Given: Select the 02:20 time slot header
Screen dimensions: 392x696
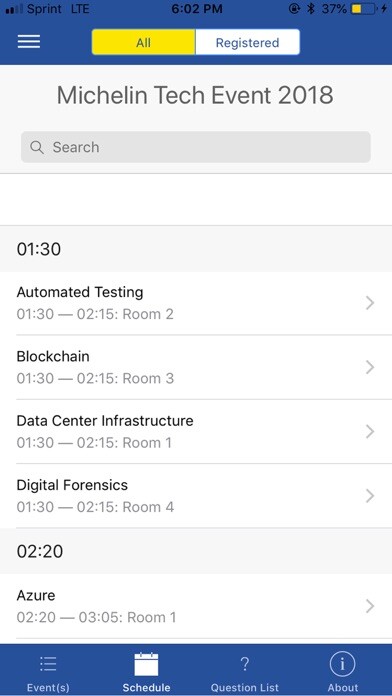Looking at the screenshot, I should click(196, 551).
